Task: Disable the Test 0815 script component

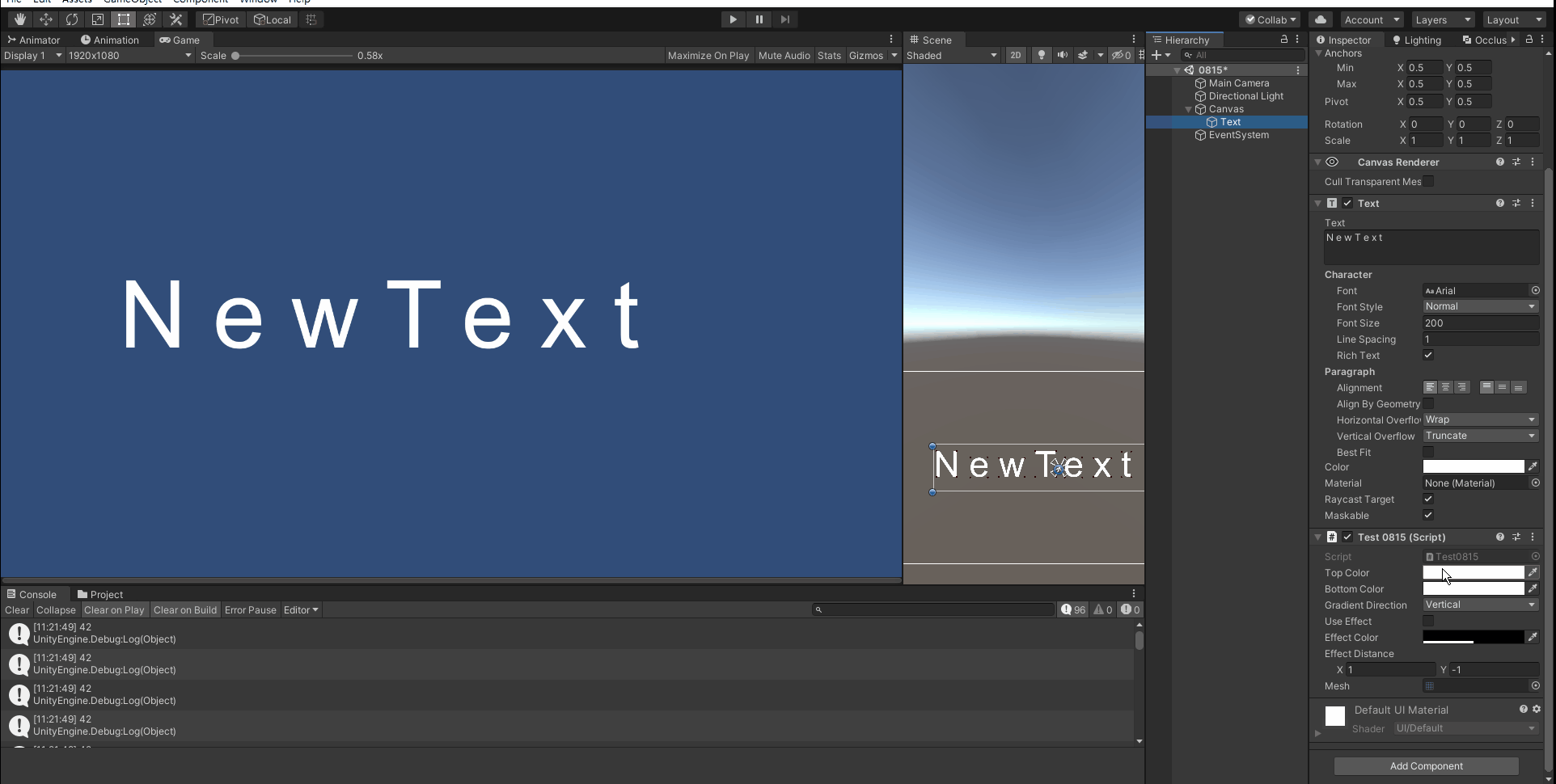Action: pos(1347,537)
